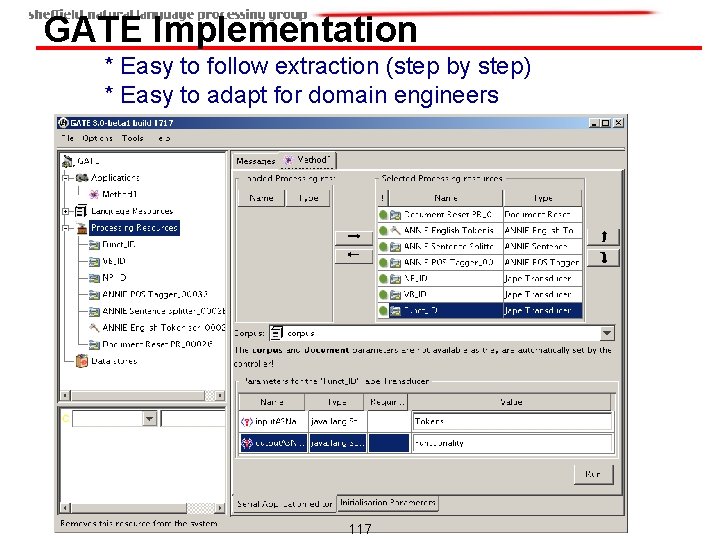Image resolution: width=720 pixels, height=540 pixels.
Task: Expand the Language Resources tree node
Action: [x=66, y=211]
